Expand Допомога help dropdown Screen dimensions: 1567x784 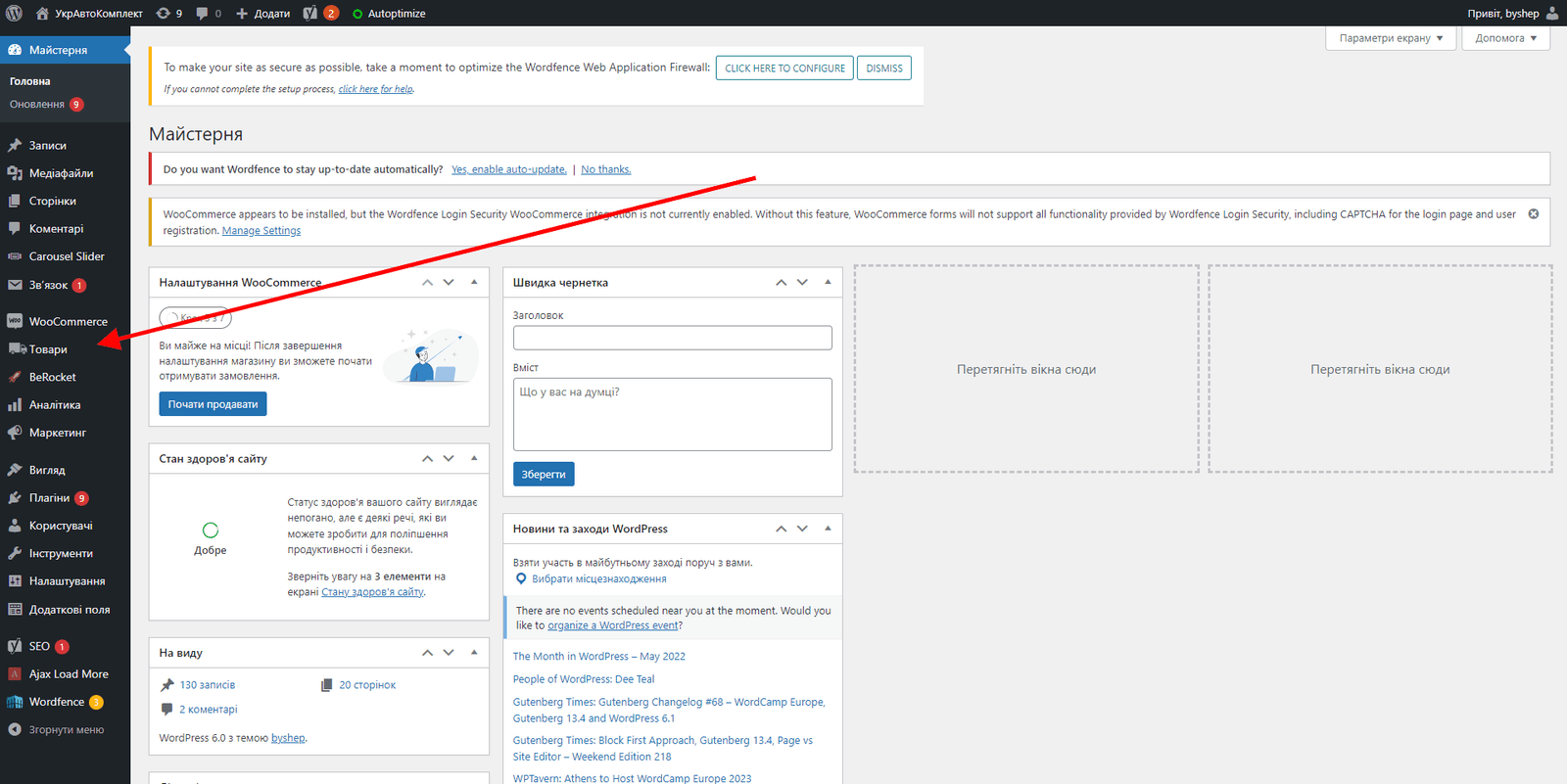[1505, 38]
